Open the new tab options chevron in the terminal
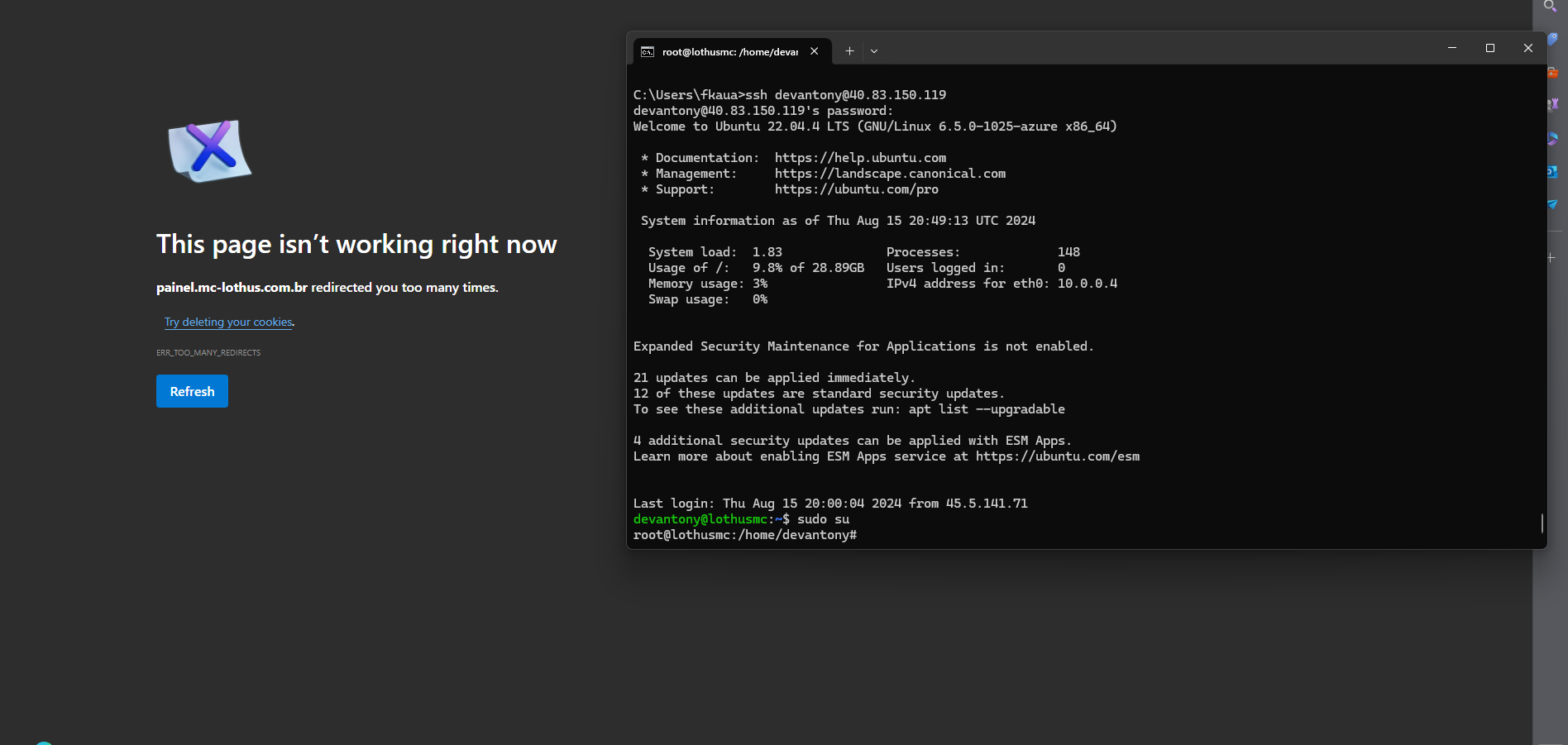1568x745 pixels. (873, 50)
